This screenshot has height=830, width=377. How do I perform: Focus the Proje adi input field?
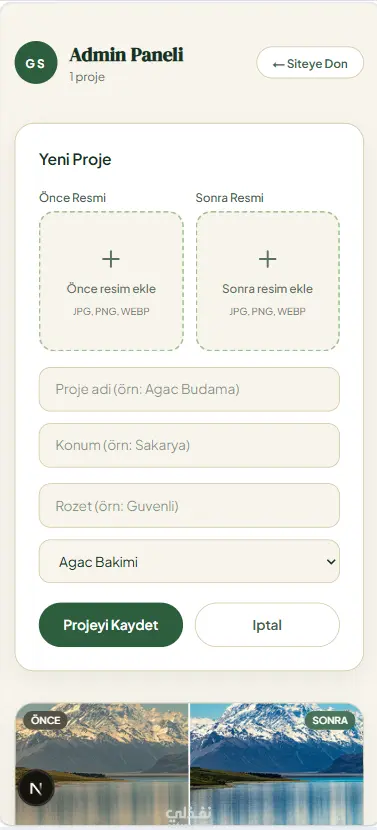pyautogui.click(x=189, y=389)
